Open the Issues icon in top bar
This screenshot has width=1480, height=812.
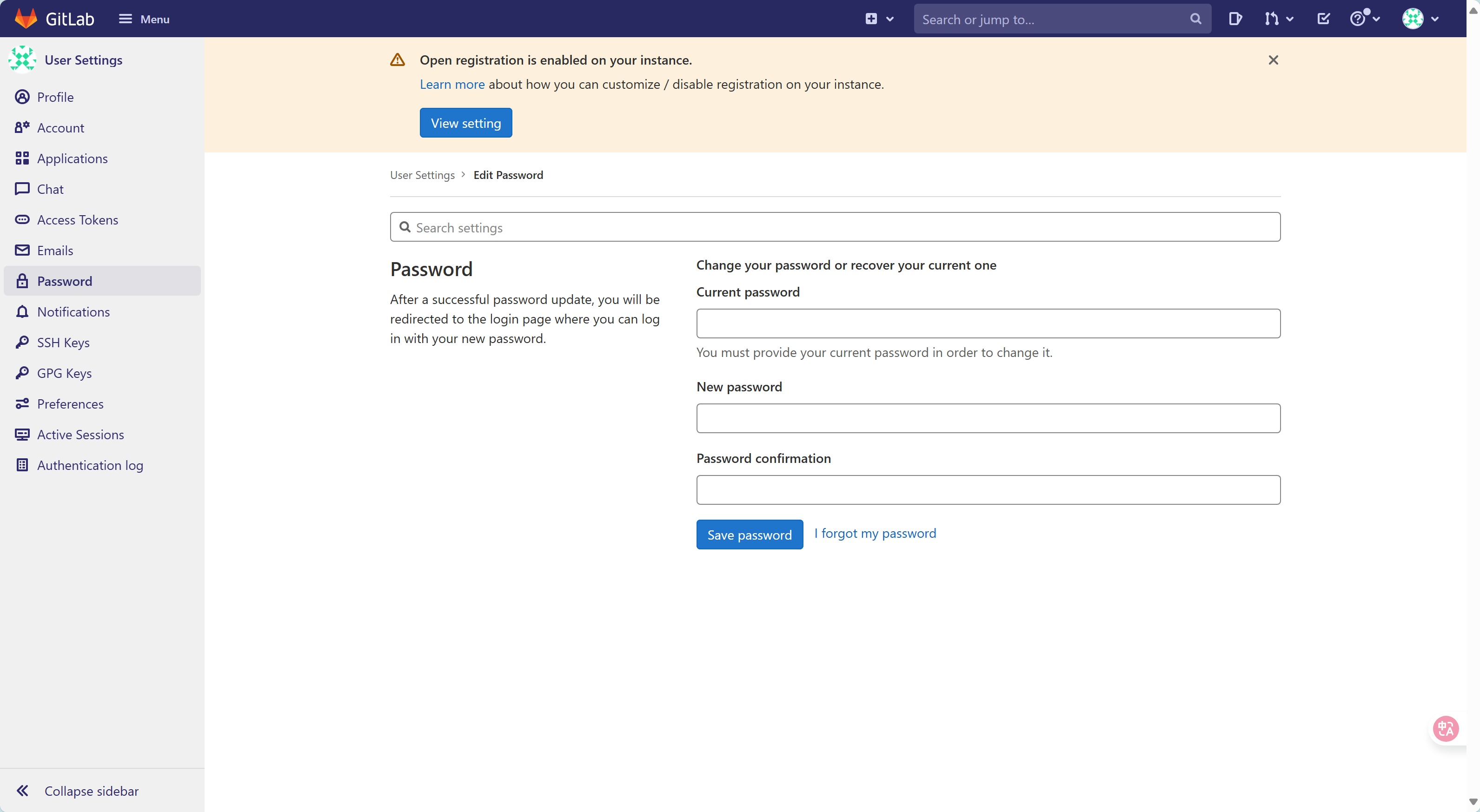tap(1235, 19)
